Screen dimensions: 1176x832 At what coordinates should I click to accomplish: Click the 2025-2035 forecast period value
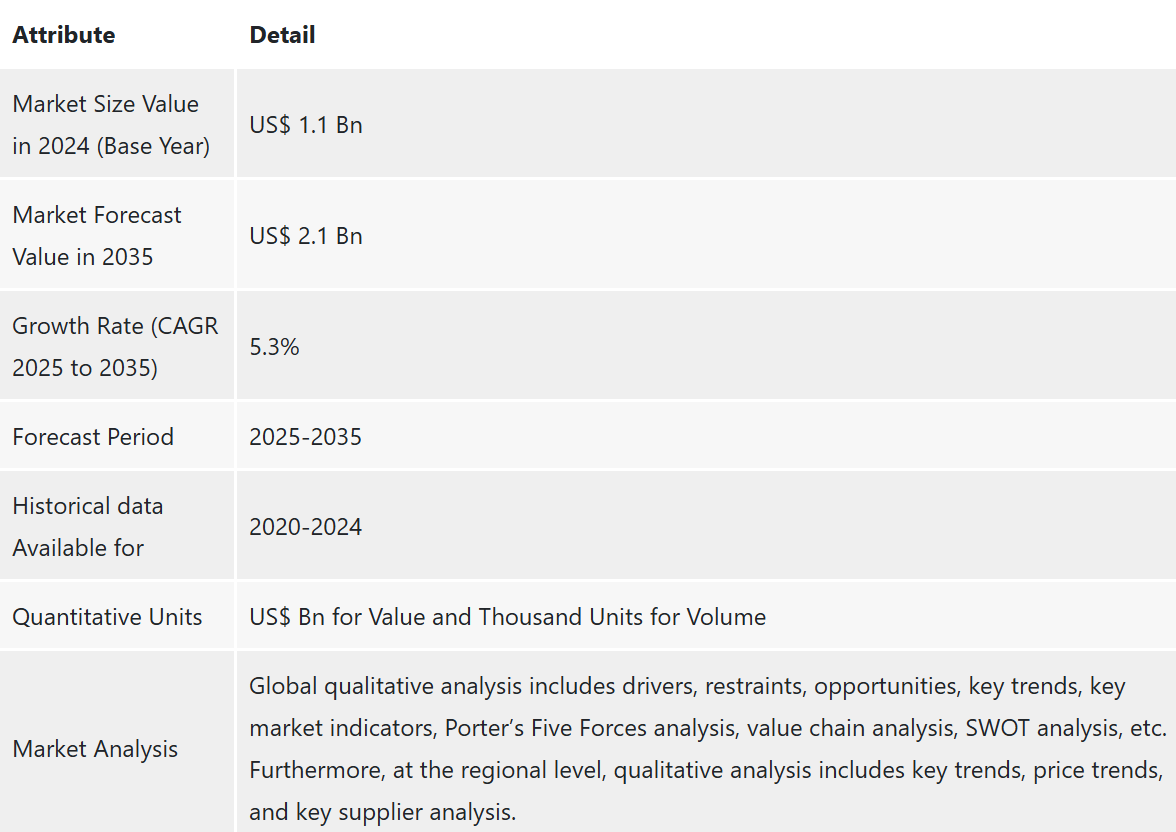click(x=305, y=437)
